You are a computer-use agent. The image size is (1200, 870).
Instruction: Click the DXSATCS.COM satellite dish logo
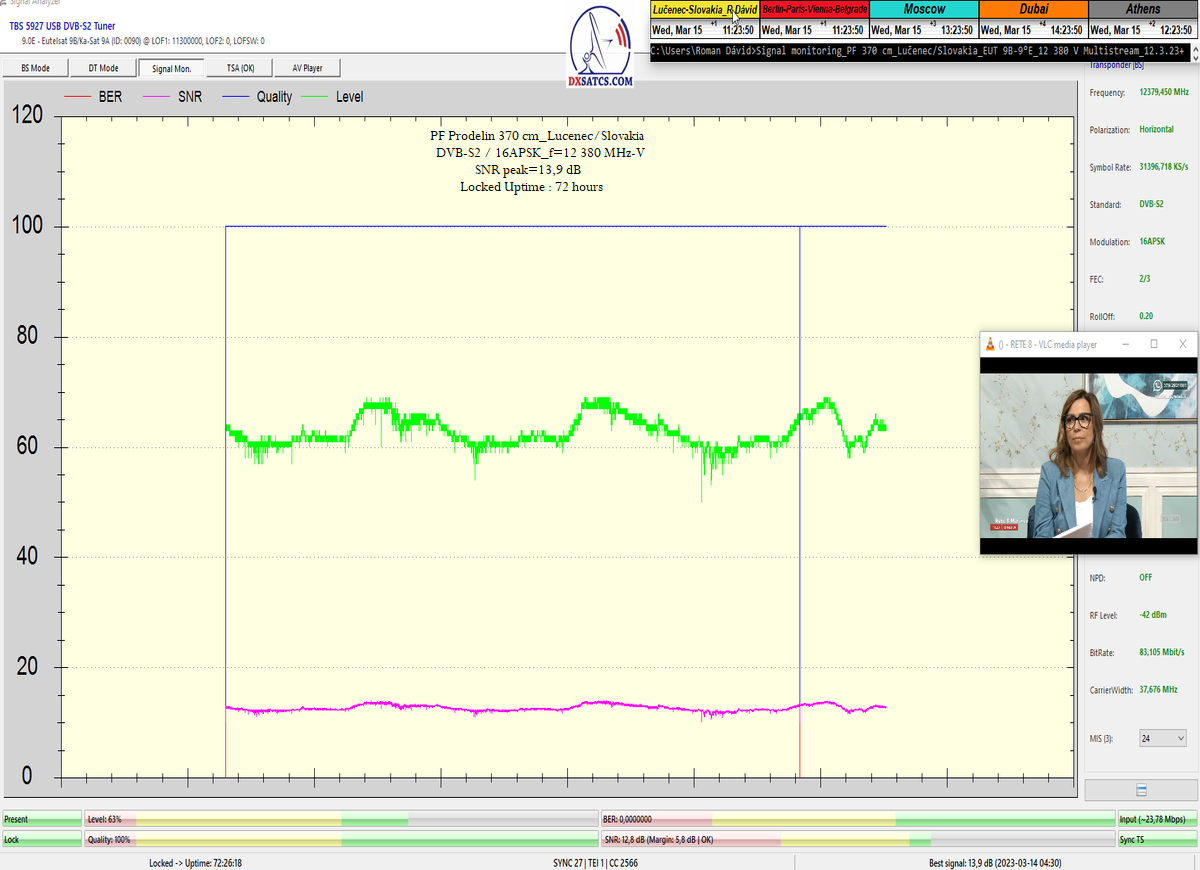(x=601, y=48)
